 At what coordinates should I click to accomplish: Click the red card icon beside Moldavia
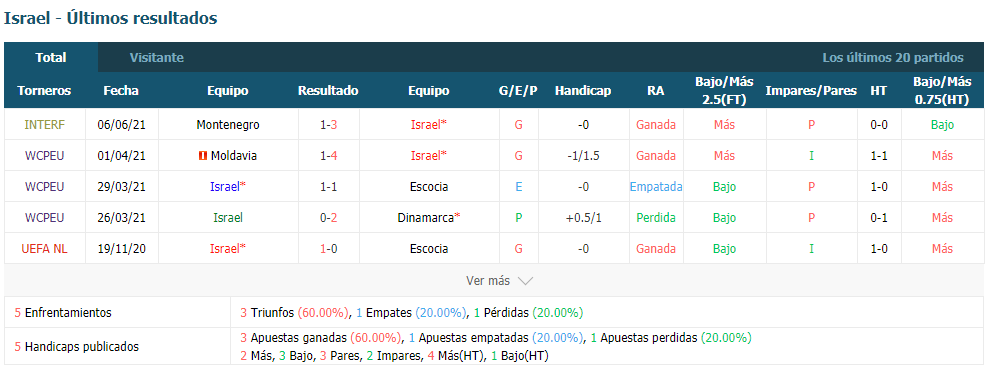203,156
